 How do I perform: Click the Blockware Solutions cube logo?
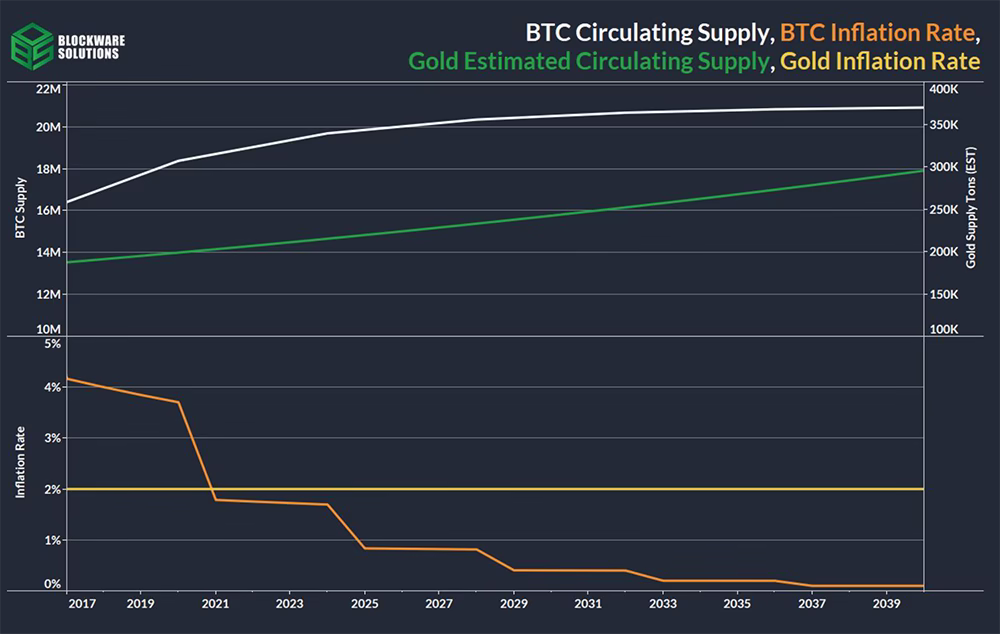pyautogui.click(x=32, y=47)
